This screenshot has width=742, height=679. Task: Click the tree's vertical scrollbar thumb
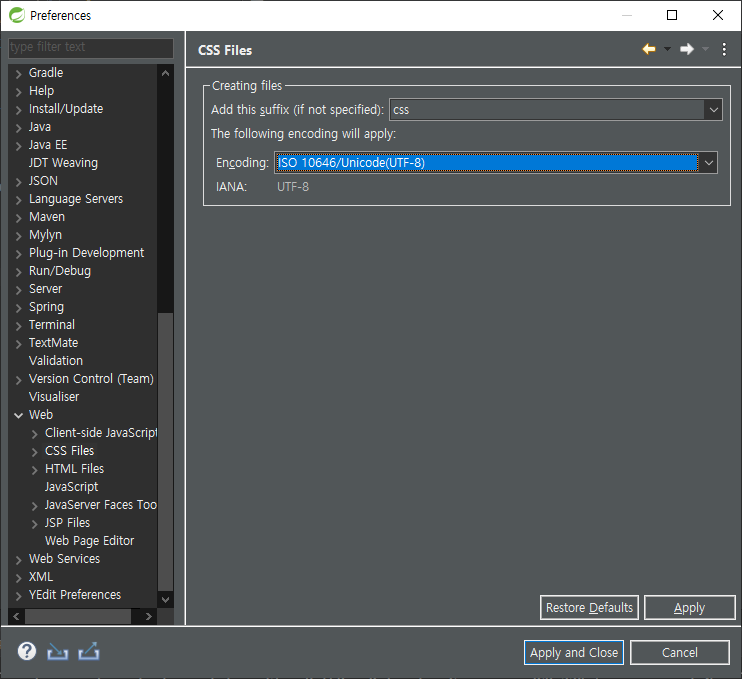point(165,452)
